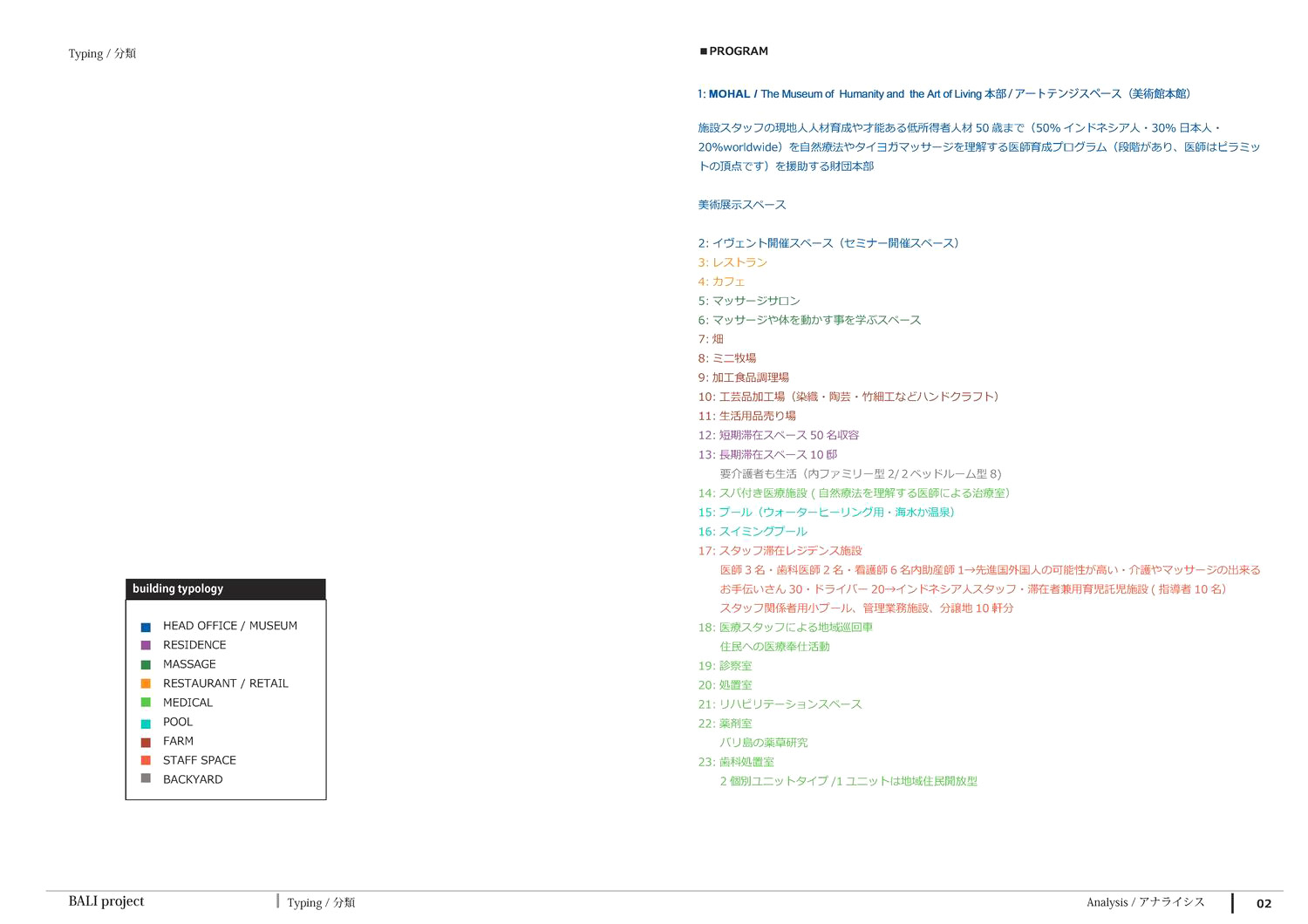Select program item 16: スイミングプール
Image resolution: width=1308 pixels, height=924 pixels.
click(753, 532)
